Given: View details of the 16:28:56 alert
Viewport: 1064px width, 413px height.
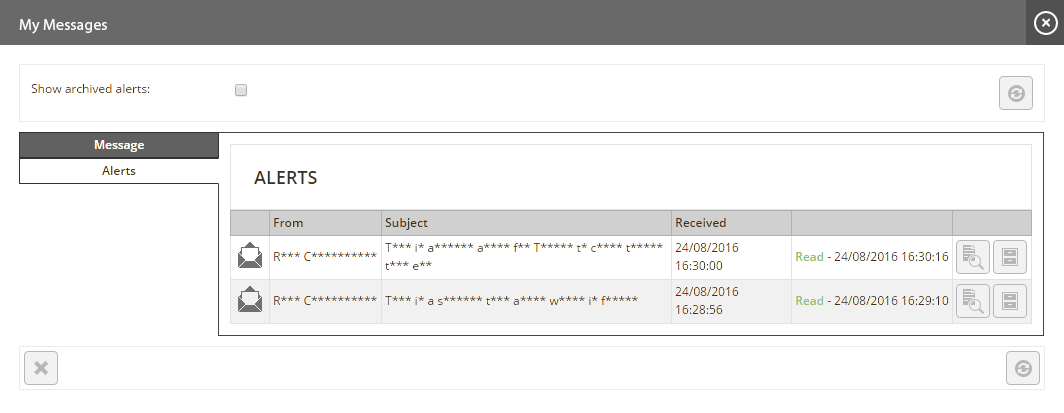Looking at the screenshot, I should tap(973, 301).
